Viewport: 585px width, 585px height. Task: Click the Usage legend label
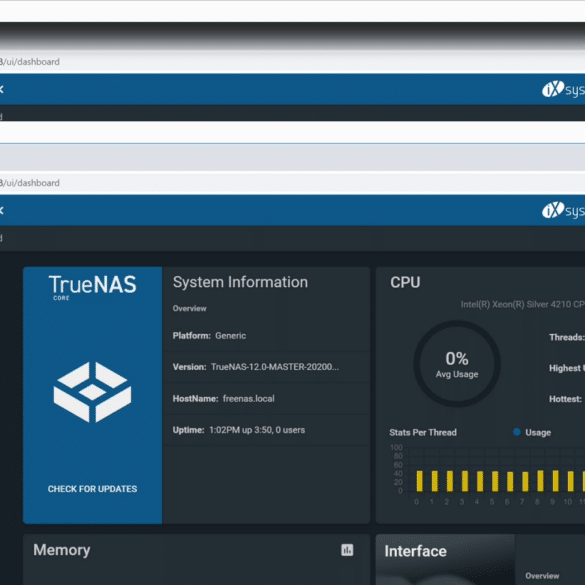(x=538, y=432)
